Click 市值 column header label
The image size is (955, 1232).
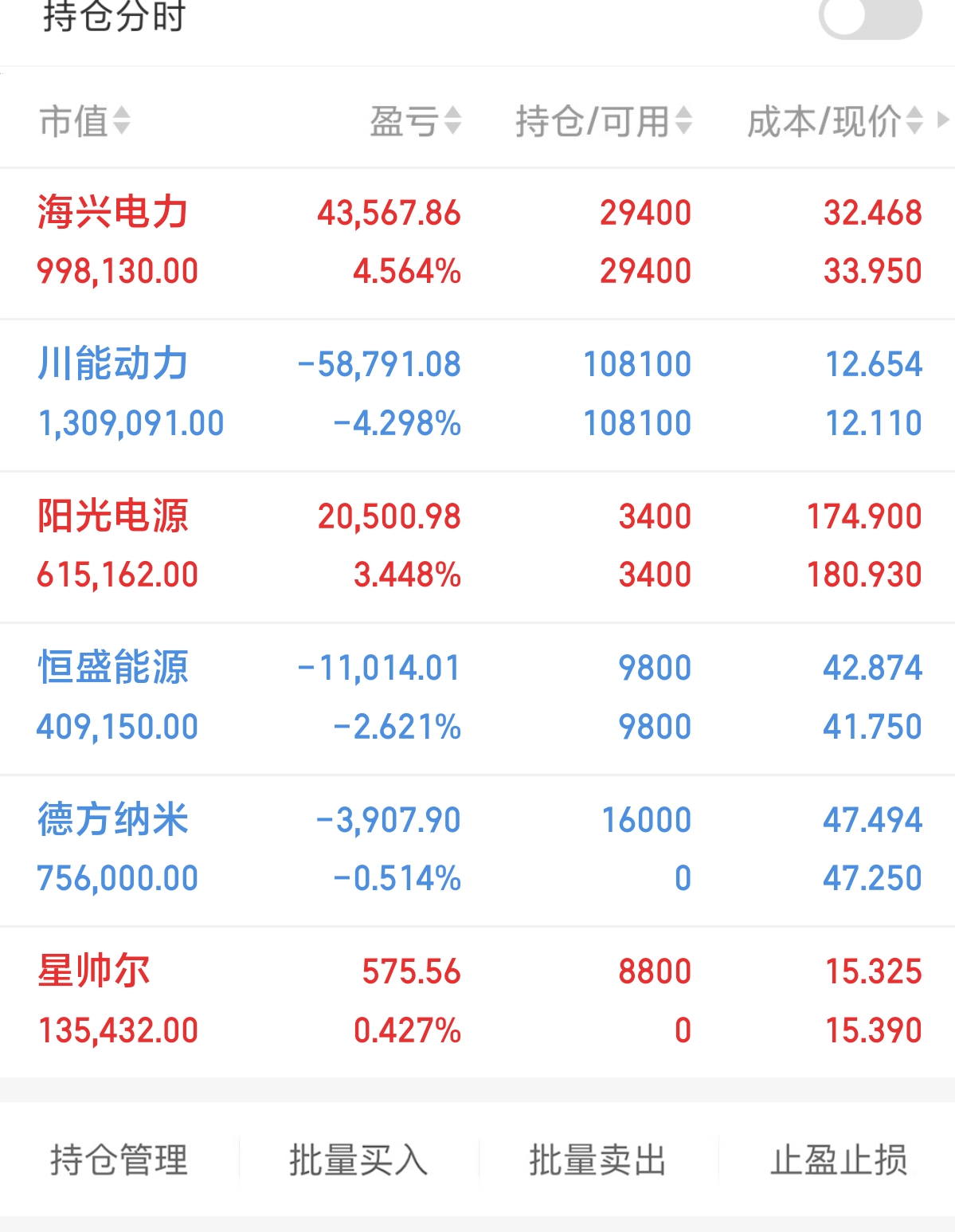pos(73,121)
